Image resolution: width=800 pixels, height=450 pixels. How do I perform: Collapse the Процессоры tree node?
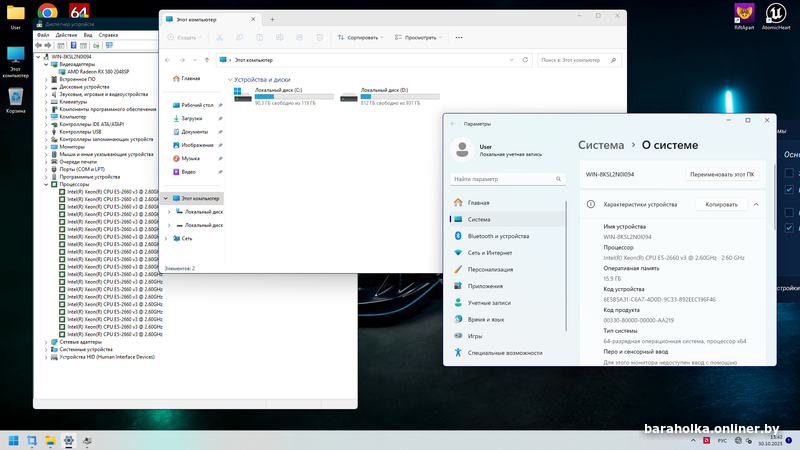(47, 184)
